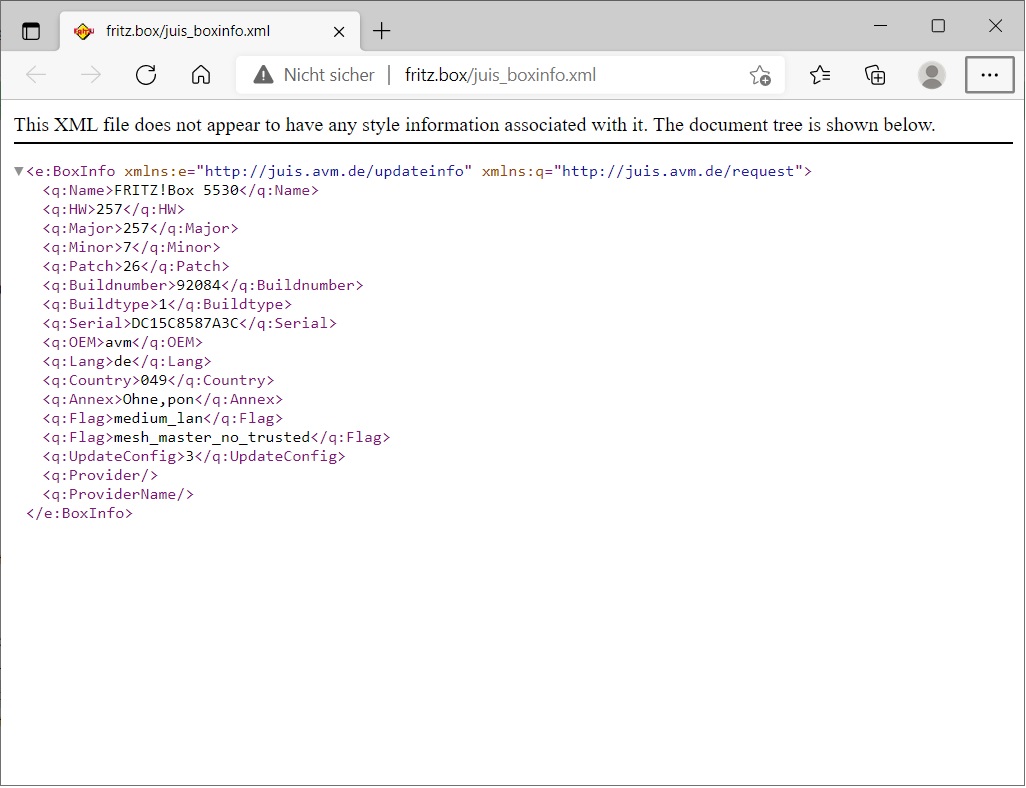Close the fritz.box/juis_boxinfo.xml tab

[x=339, y=31]
